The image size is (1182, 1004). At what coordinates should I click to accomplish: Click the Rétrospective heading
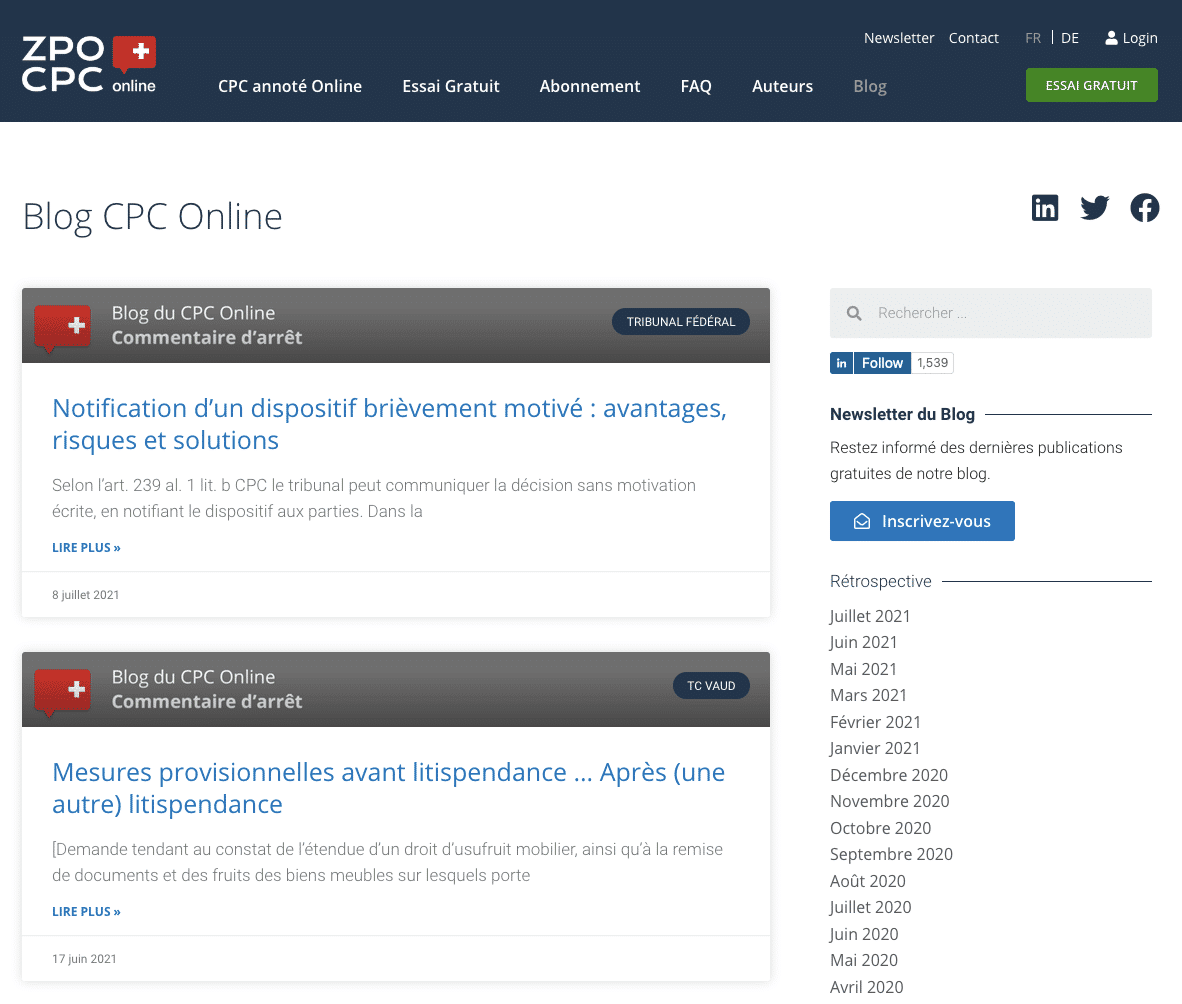coord(880,581)
